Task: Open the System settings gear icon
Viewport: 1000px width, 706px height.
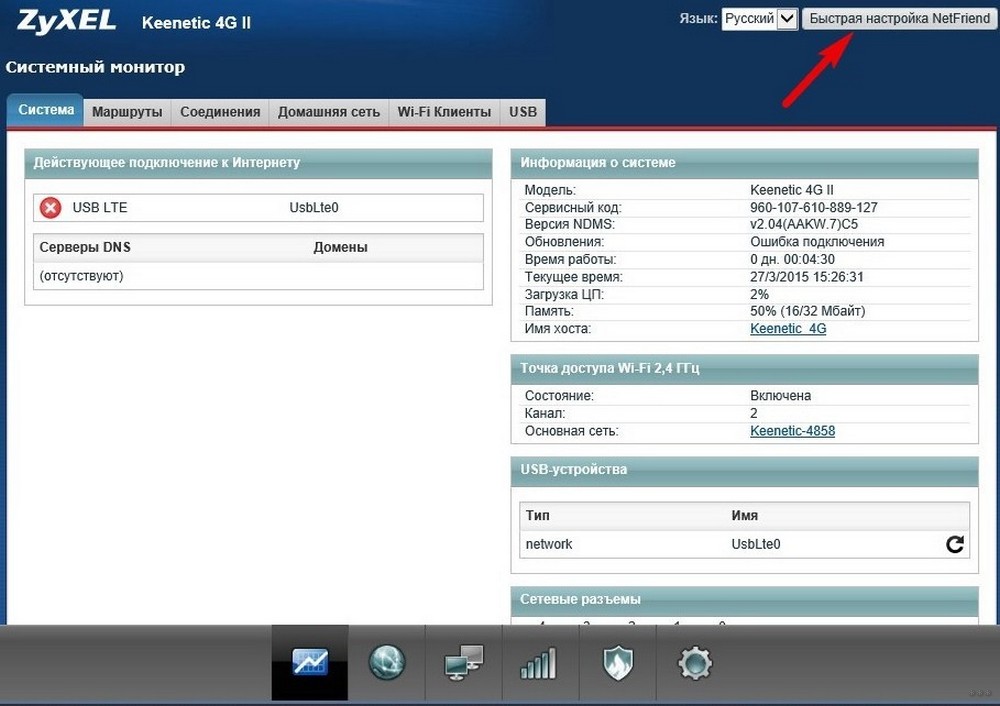Action: 695,663
